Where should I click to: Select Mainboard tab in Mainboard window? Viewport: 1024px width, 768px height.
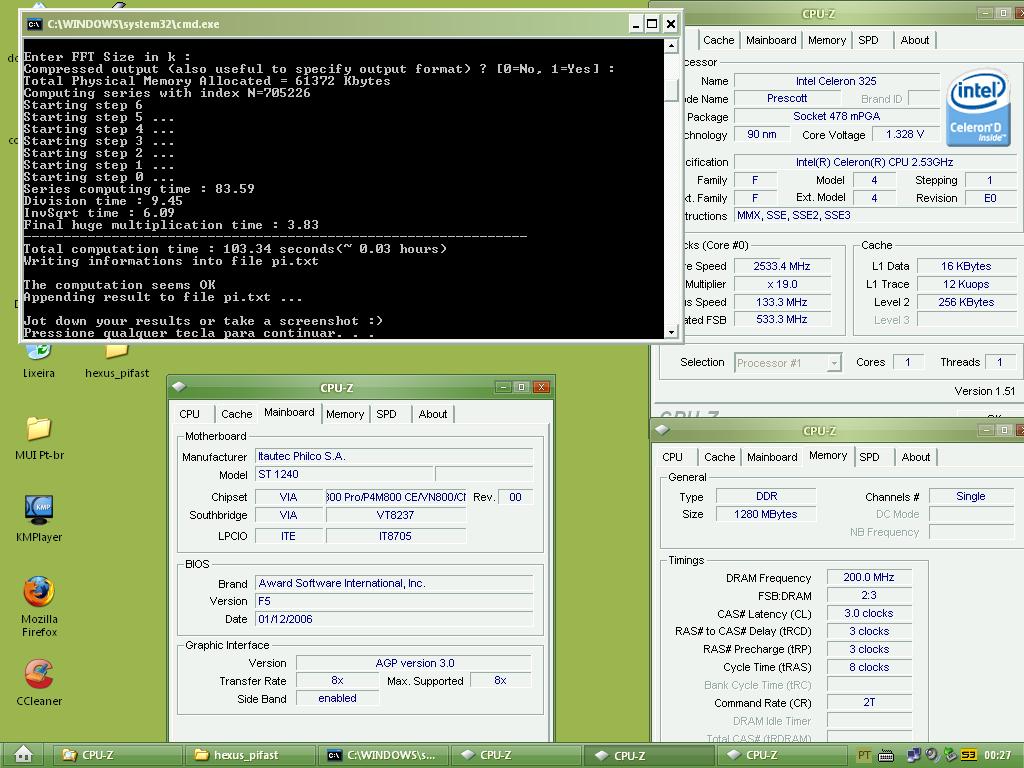(x=289, y=413)
